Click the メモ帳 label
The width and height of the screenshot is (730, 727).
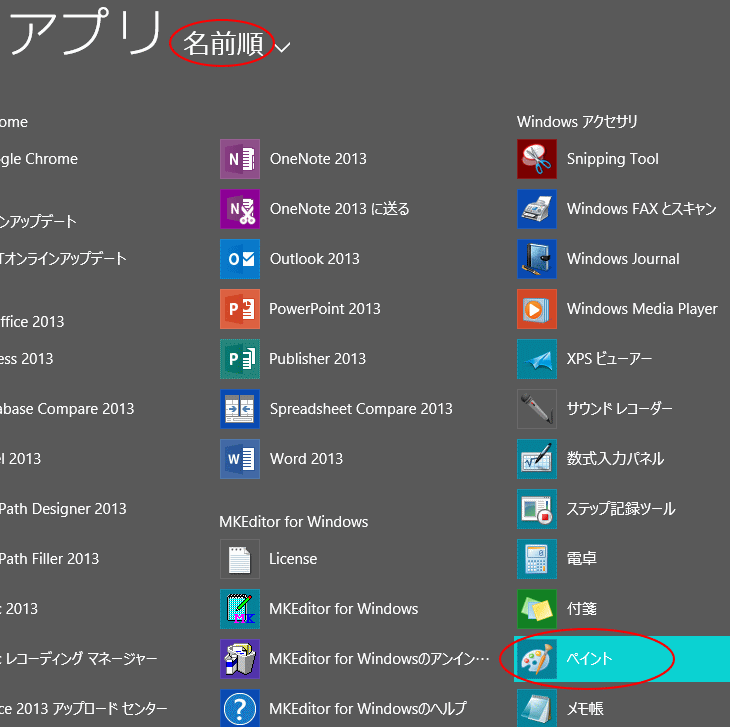585,708
